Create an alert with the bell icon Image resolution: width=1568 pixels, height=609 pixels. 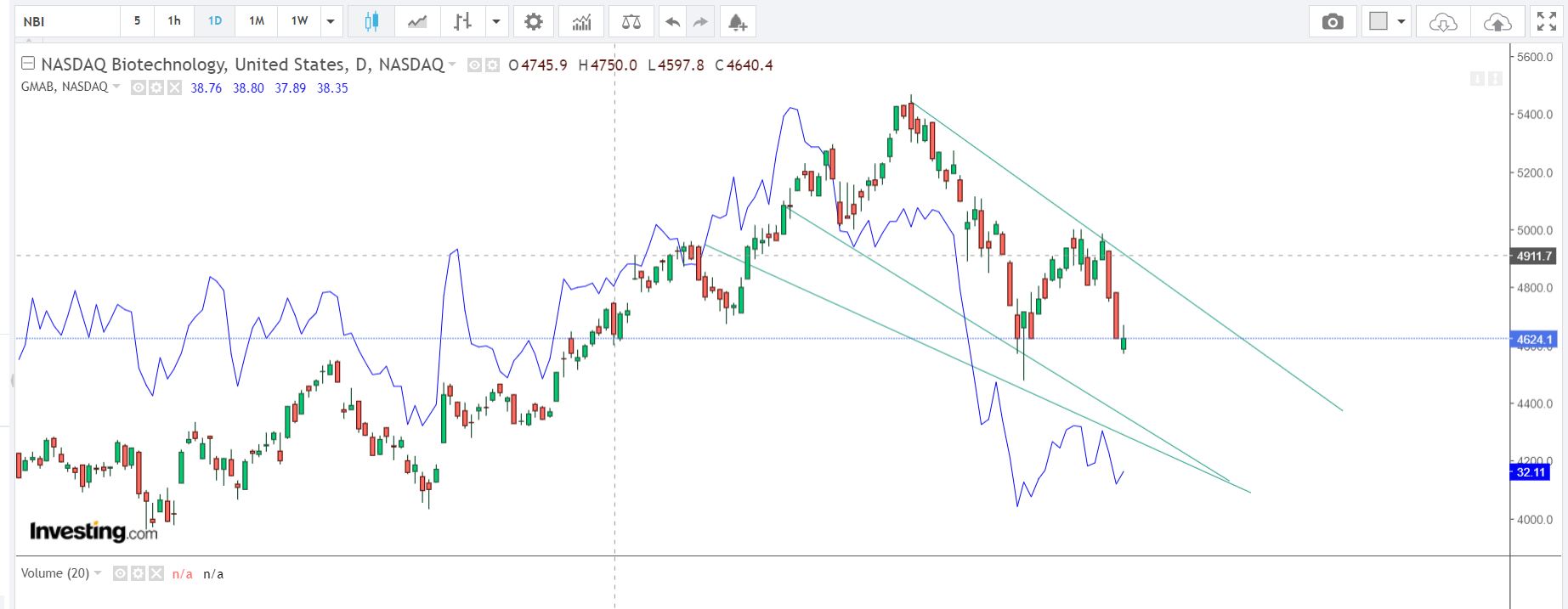(x=737, y=21)
